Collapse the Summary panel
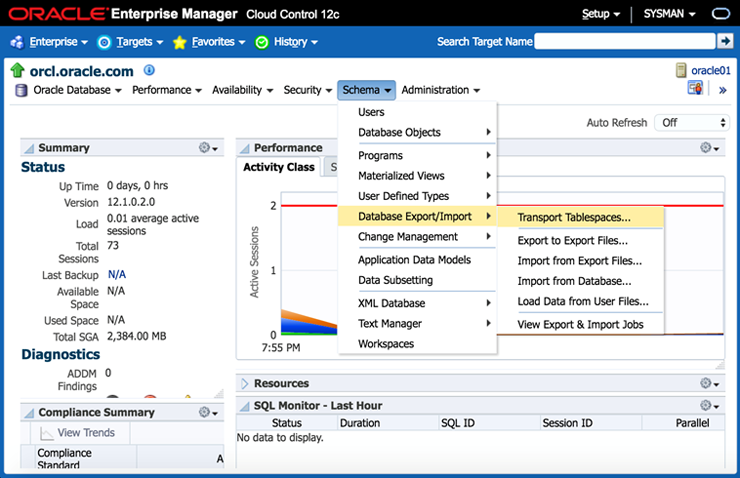The image size is (740, 478). coord(28,148)
